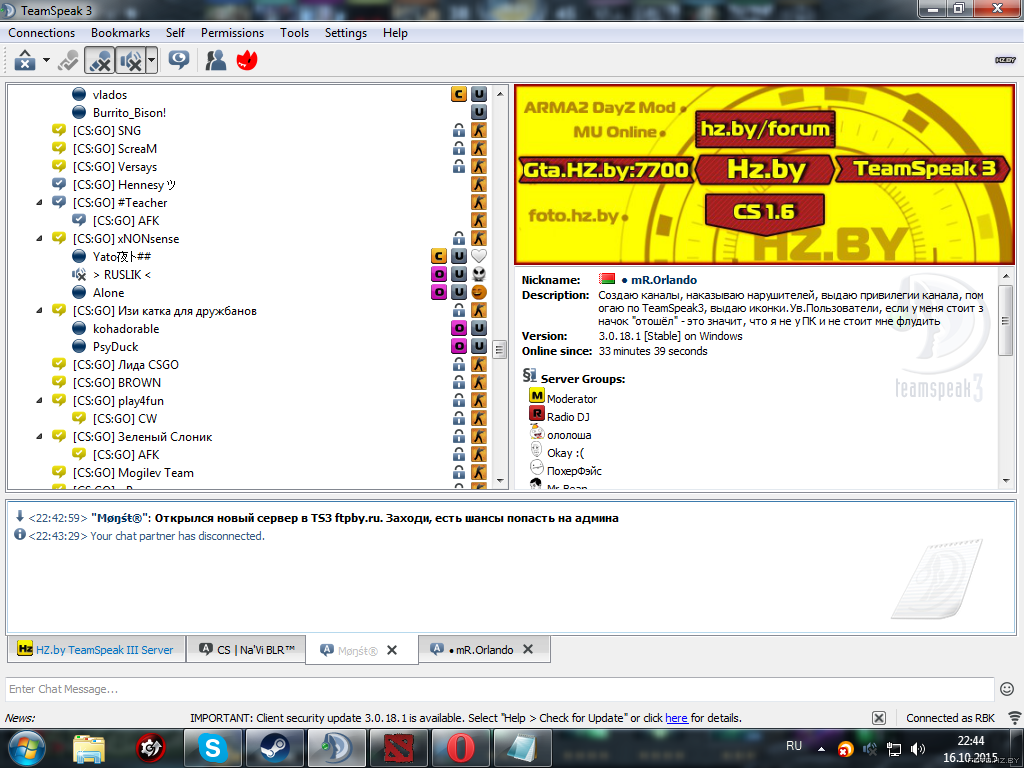Click the Connect server toolbar icon
The width and height of the screenshot is (1024, 768).
tap(25, 61)
